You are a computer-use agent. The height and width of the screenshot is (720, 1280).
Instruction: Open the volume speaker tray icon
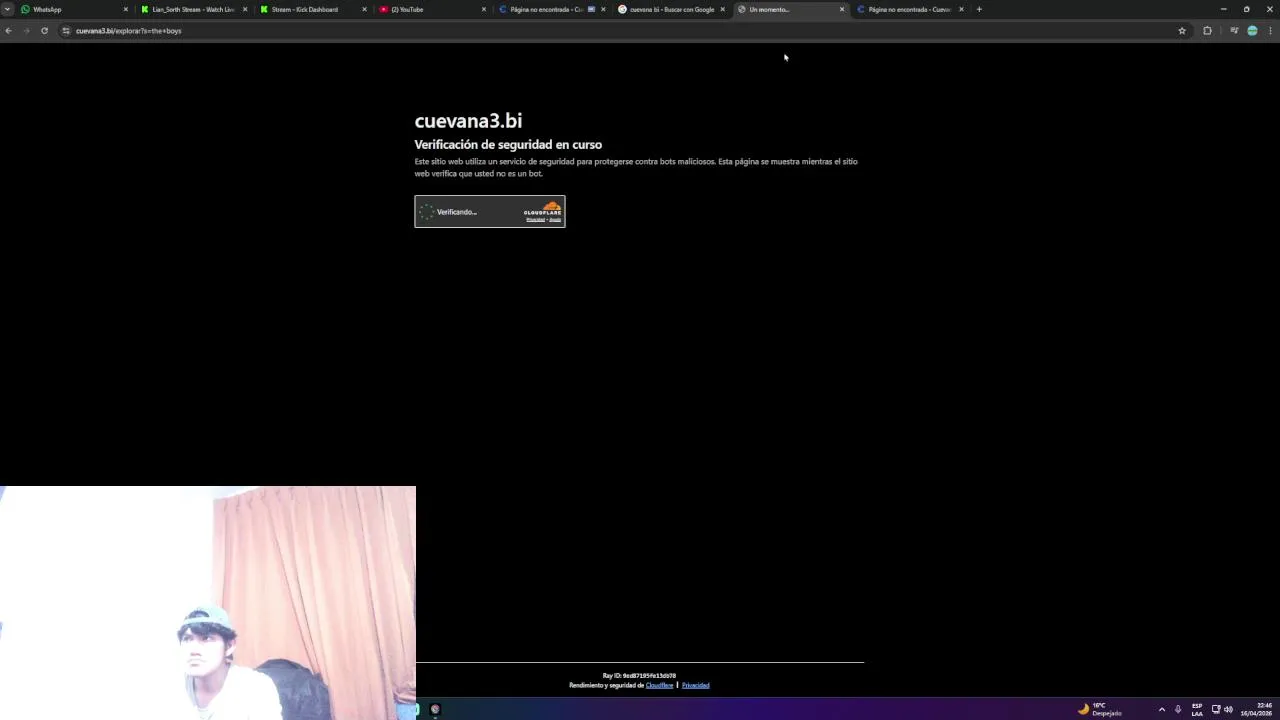pyautogui.click(x=1228, y=709)
